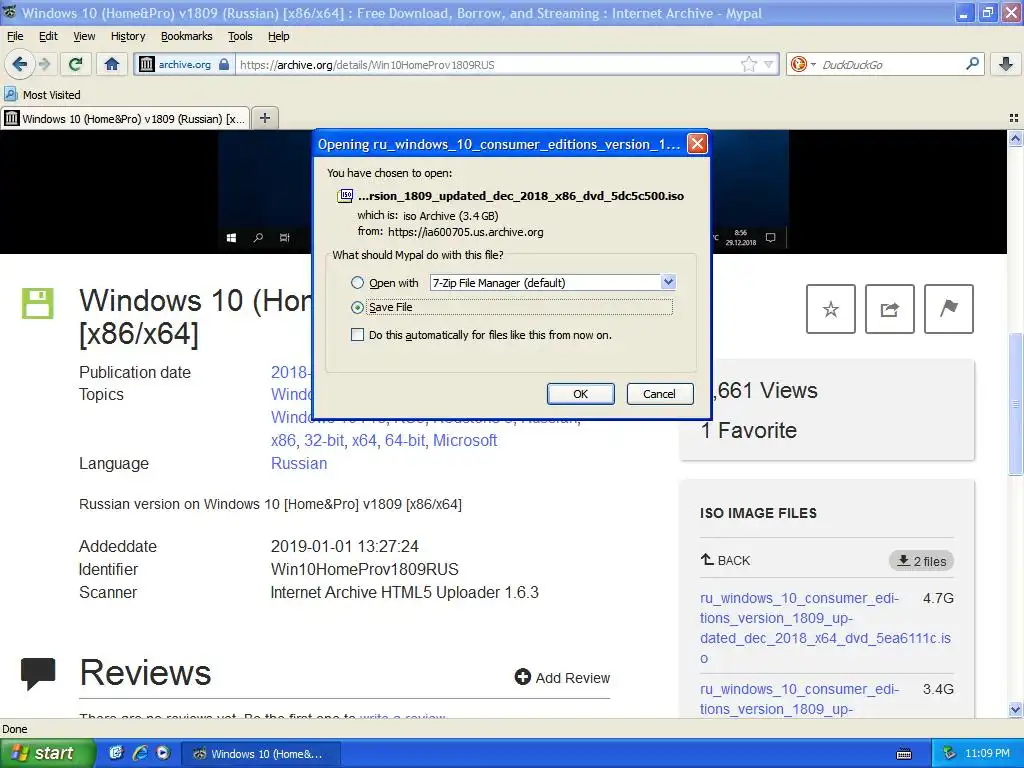Close the Opening file dialog
Image resolution: width=1024 pixels, height=768 pixels.
click(697, 144)
